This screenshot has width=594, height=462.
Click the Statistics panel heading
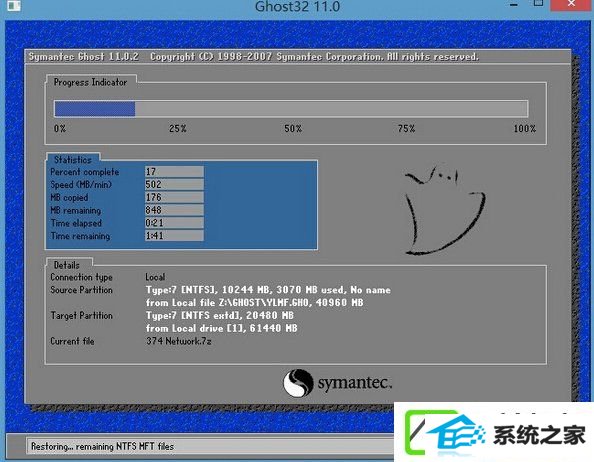pyautogui.click(x=73, y=159)
